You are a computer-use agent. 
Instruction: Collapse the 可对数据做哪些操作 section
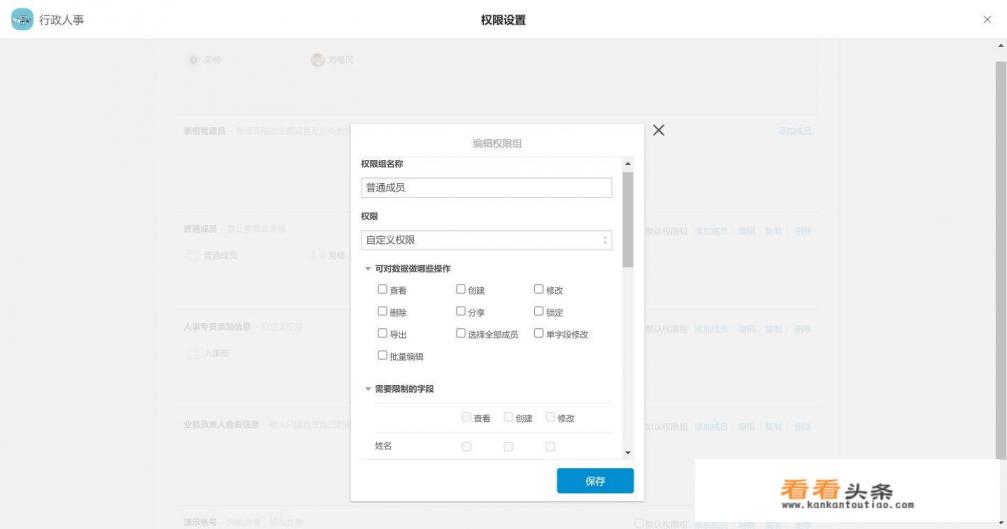pos(367,269)
